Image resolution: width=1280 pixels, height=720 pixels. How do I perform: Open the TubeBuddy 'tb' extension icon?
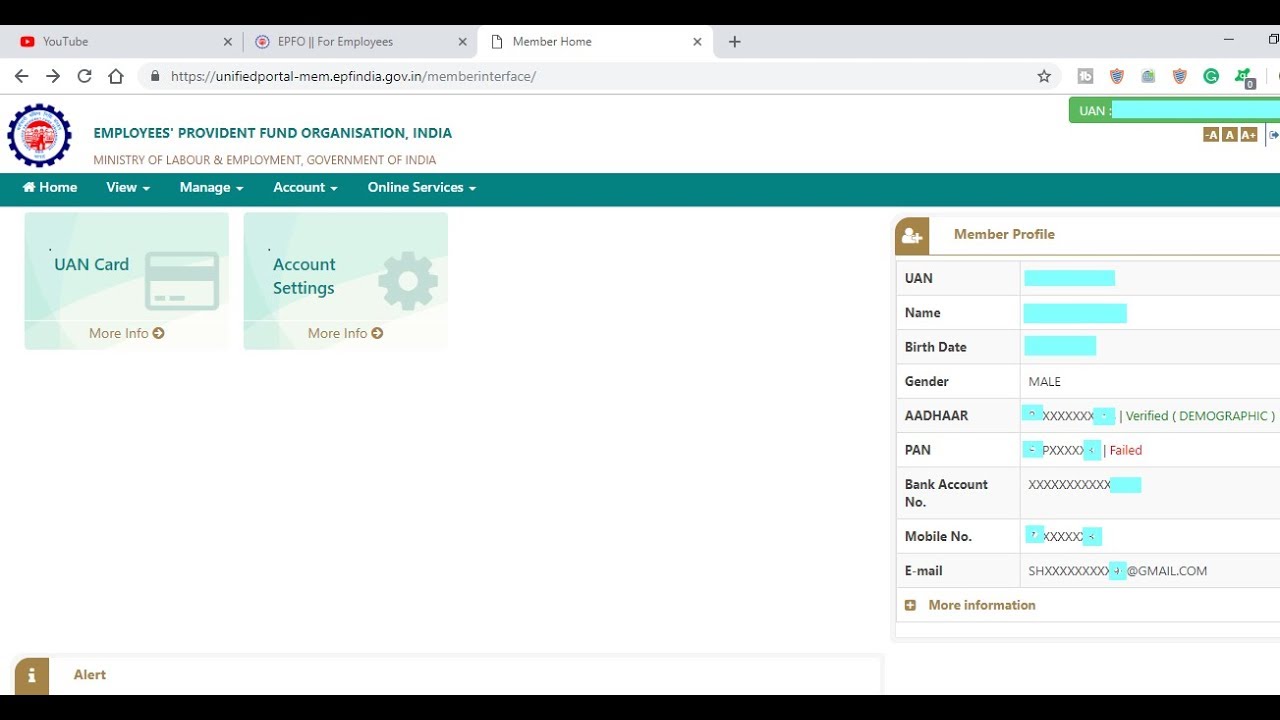1086,76
